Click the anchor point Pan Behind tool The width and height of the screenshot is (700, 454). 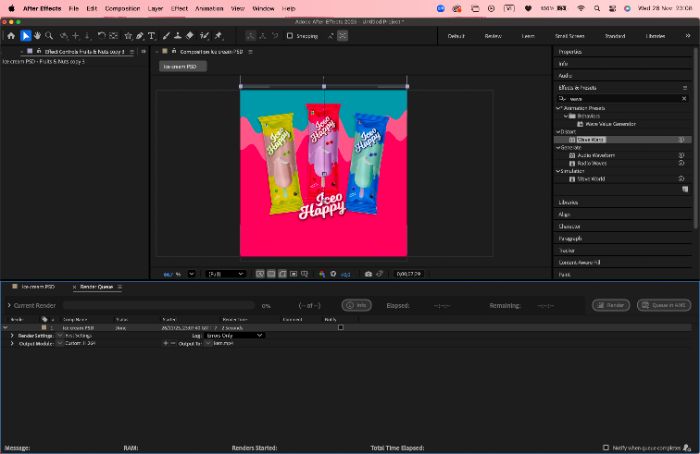pyautogui.click(x=113, y=36)
